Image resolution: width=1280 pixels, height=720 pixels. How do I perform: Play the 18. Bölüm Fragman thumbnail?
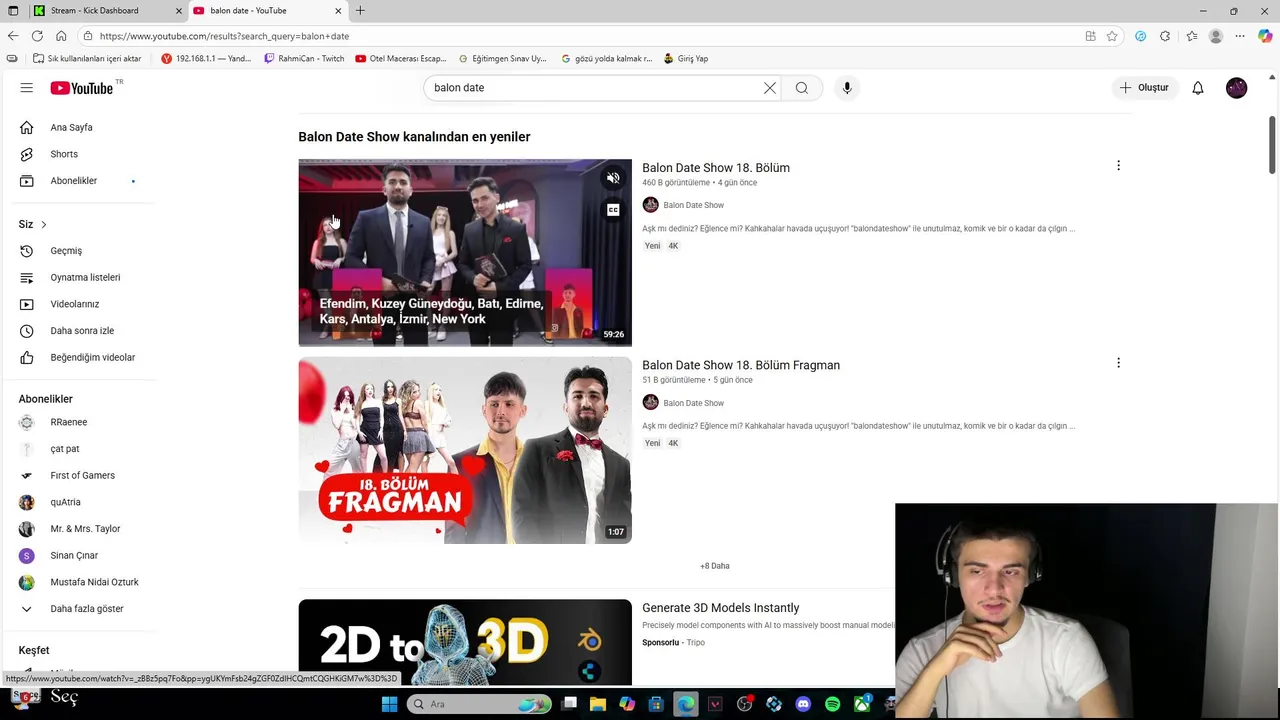(465, 450)
